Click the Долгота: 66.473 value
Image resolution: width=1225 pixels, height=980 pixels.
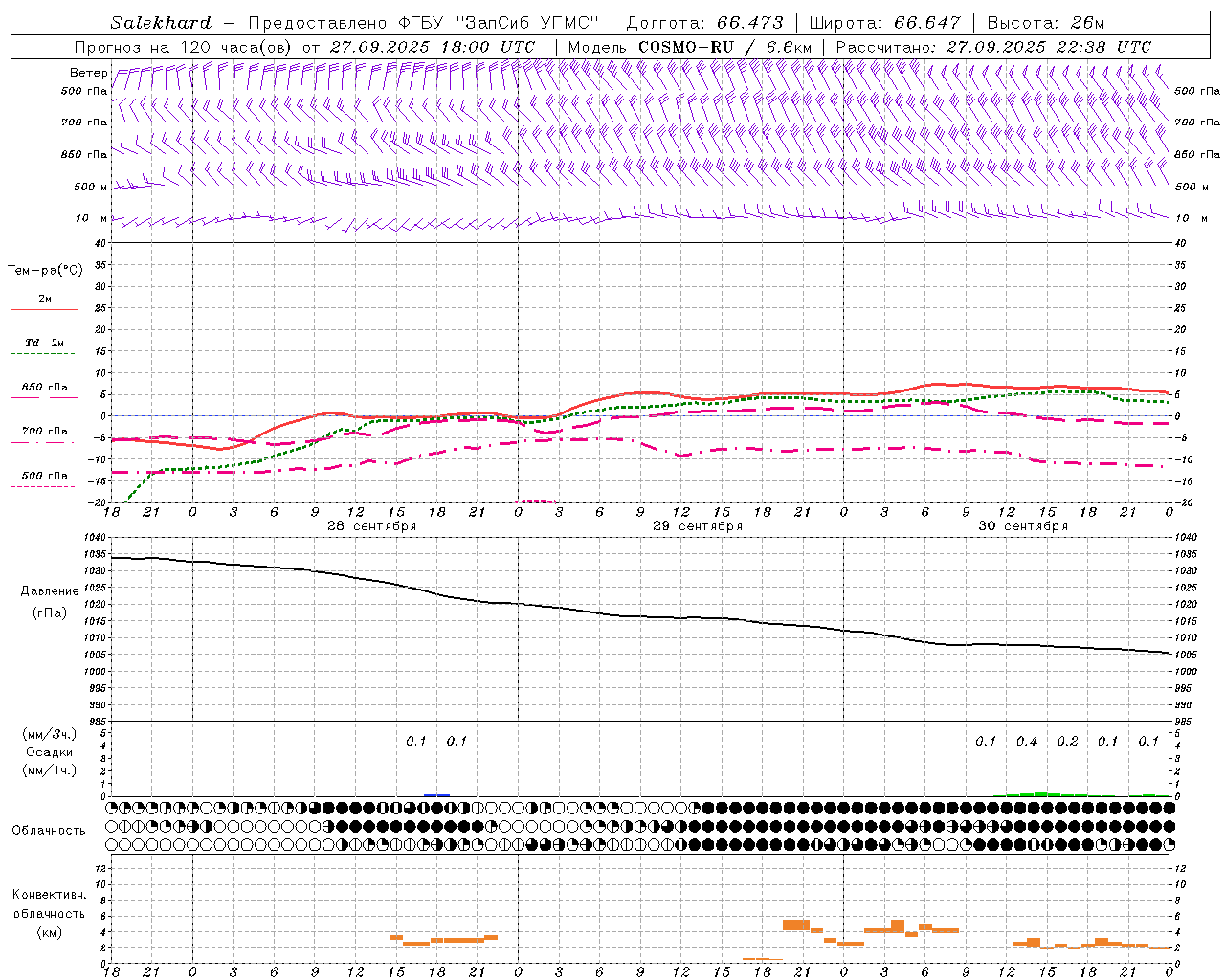(705, 23)
